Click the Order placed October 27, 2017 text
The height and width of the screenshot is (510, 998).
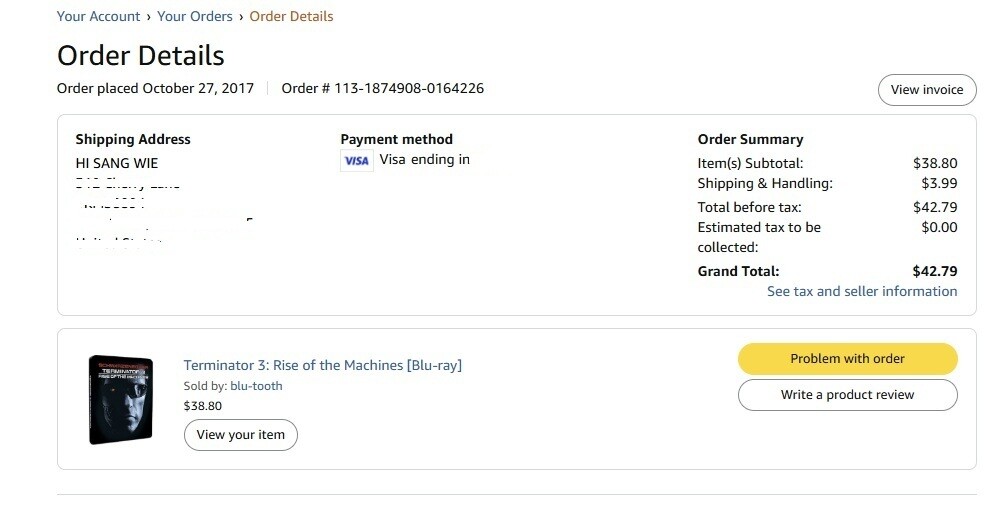(x=155, y=88)
